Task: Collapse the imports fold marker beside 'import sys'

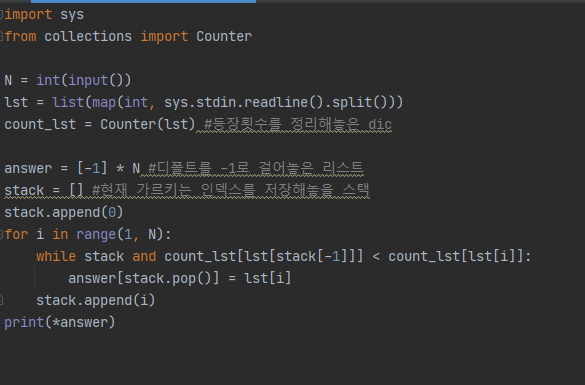Action: point(1,15)
